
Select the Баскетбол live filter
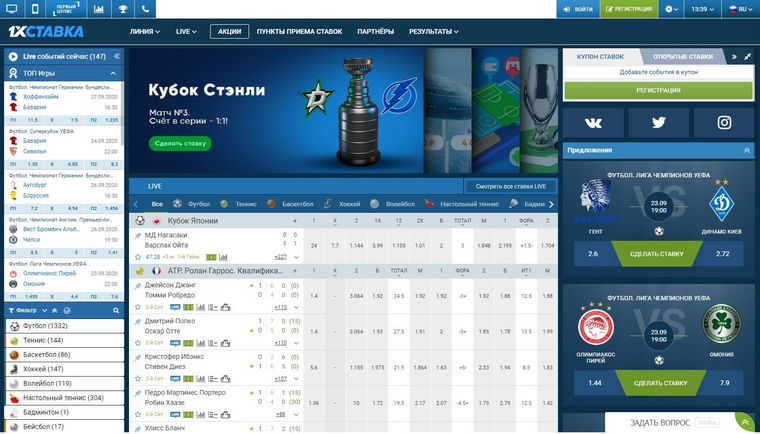(290, 204)
